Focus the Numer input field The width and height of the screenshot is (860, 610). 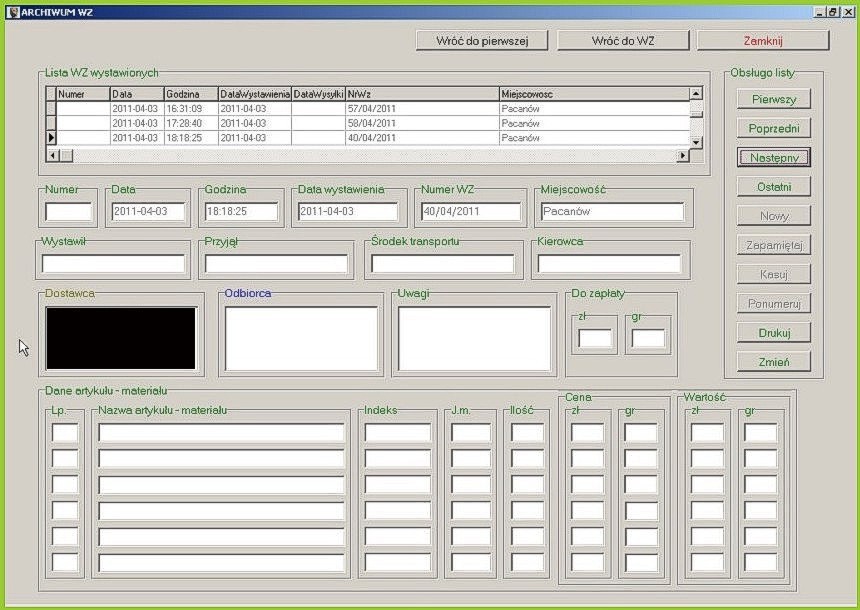tap(69, 212)
